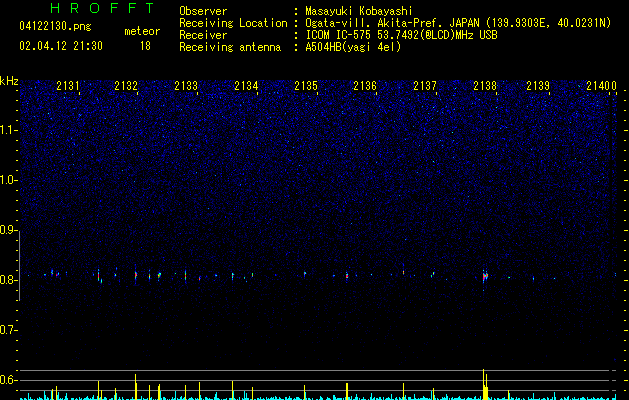629x400 pixels.
Task: Click the 0.9 frequency axis label
Action: 8,230
